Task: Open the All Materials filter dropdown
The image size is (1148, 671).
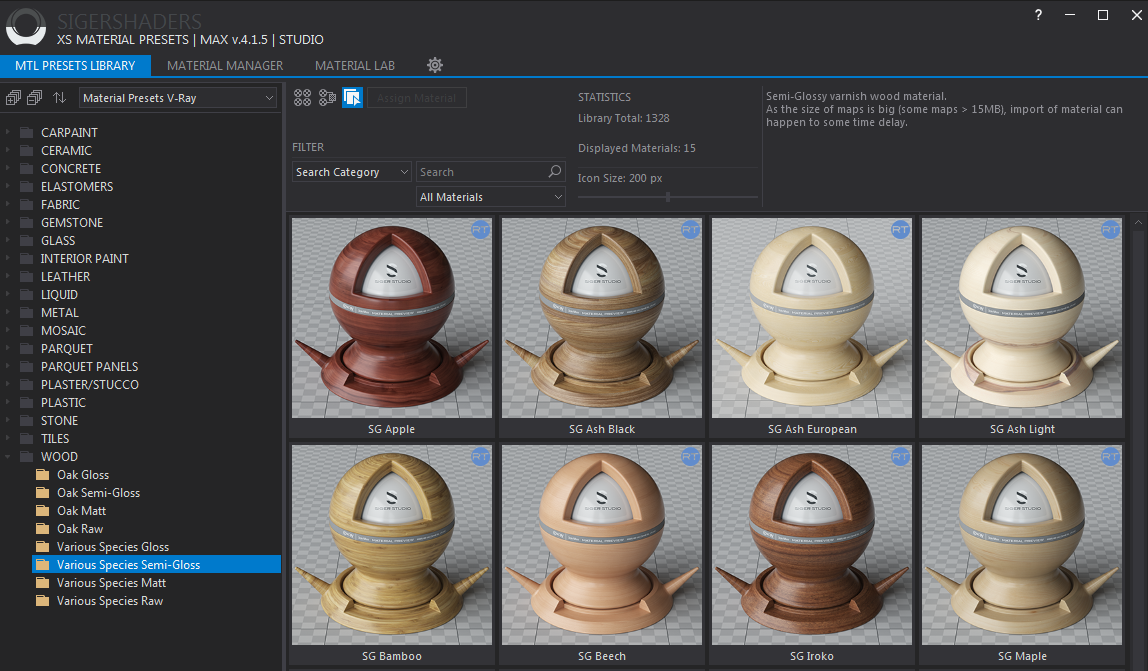Action: (491, 196)
